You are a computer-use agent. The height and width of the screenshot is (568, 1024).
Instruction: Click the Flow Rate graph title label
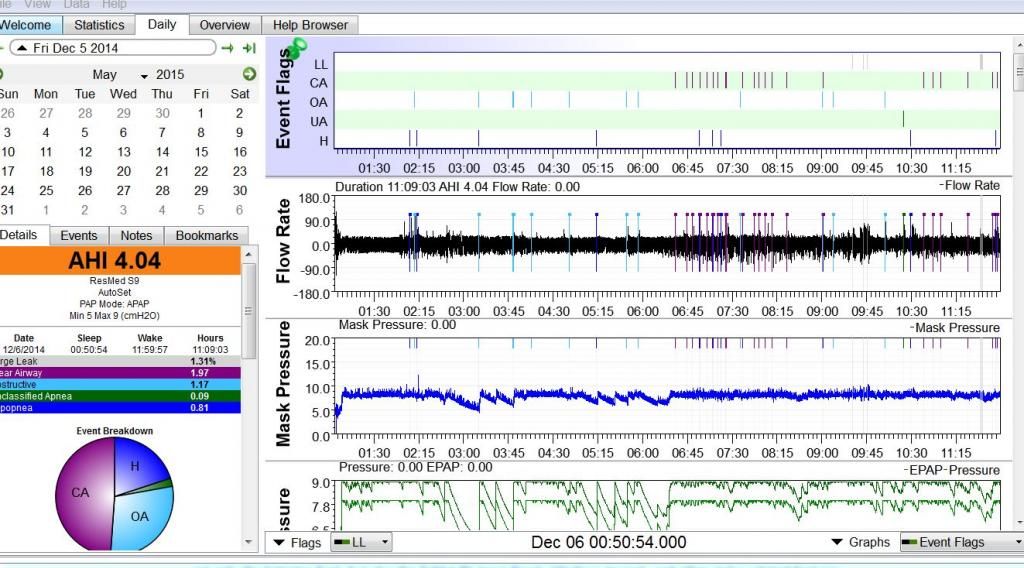[282, 241]
